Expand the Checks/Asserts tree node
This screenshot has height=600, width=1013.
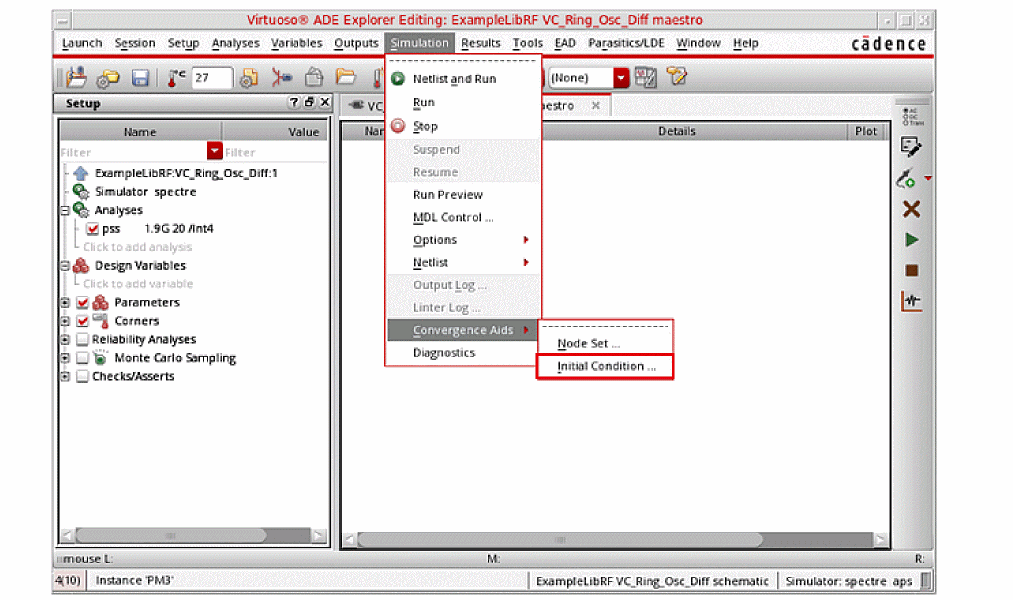[65, 376]
